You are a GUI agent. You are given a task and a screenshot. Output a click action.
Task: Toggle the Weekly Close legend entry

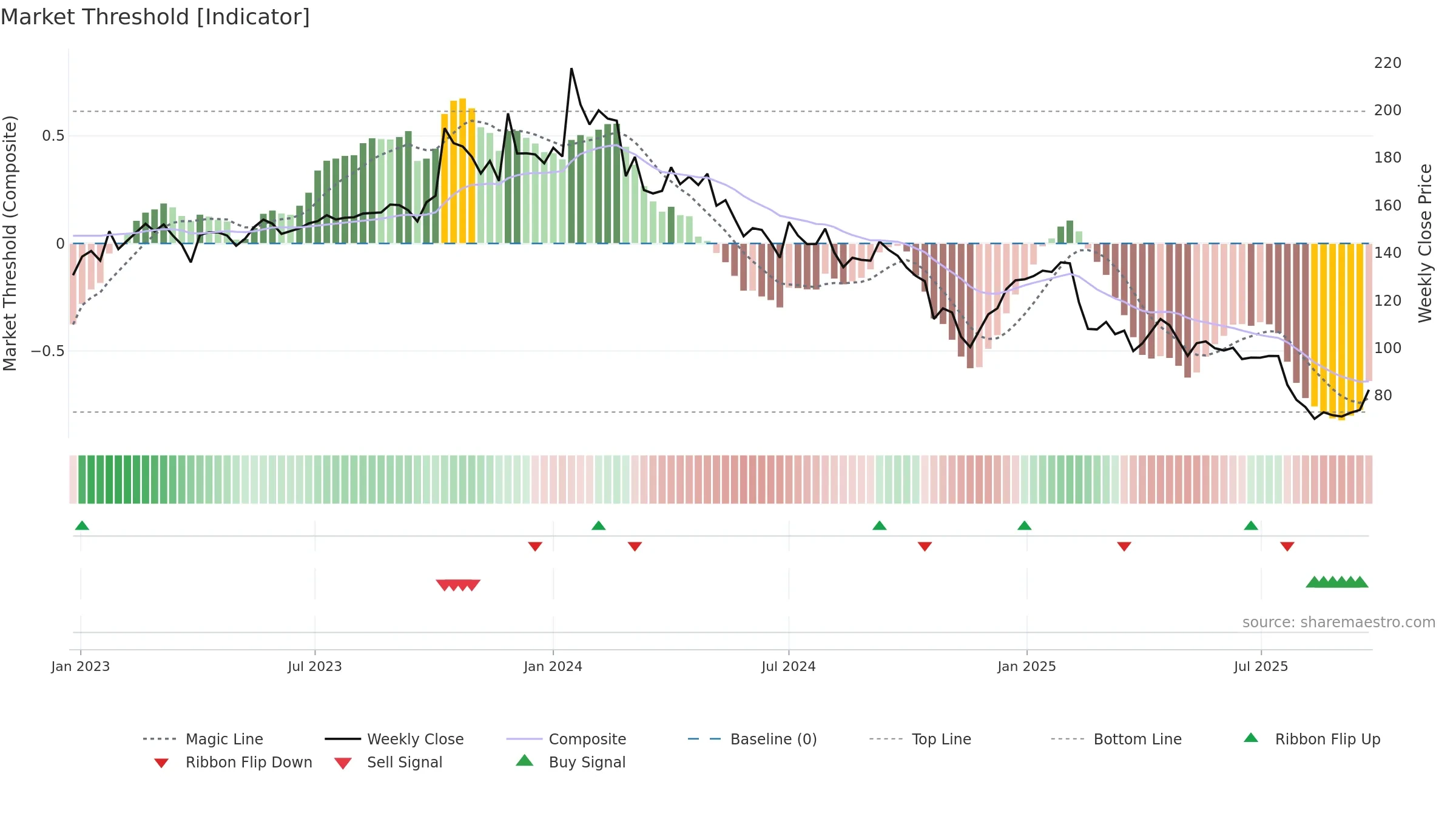(394, 739)
